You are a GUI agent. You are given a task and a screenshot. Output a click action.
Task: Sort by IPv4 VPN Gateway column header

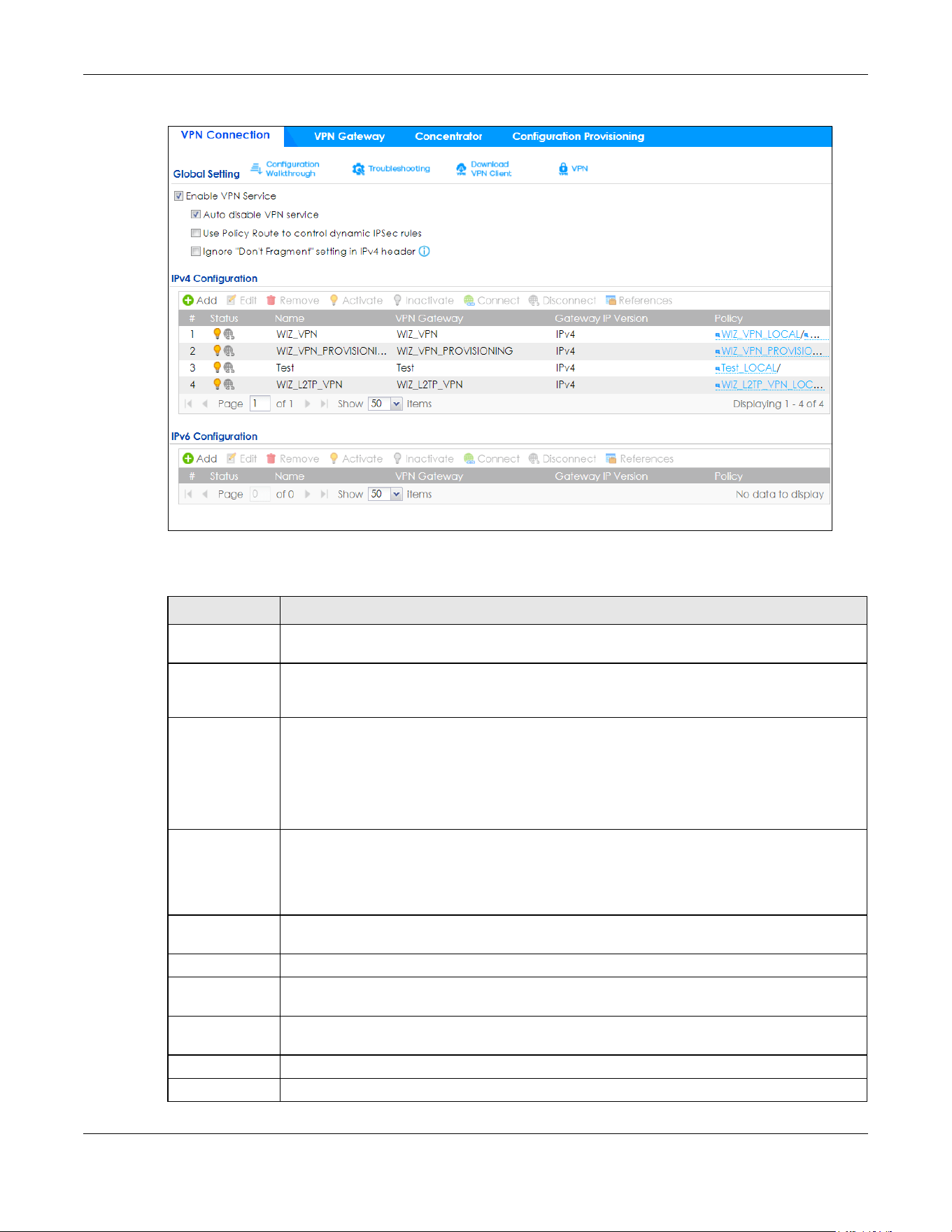coord(429,318)
